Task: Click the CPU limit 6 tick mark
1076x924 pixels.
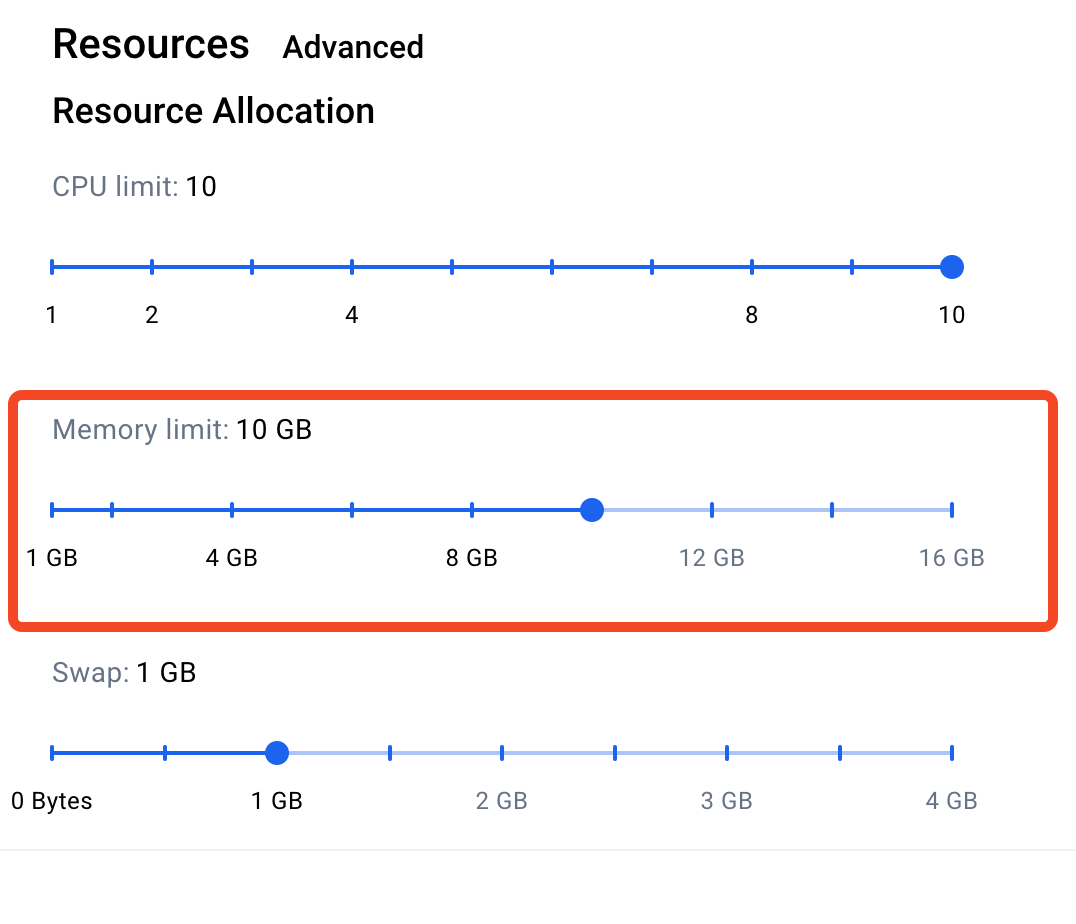Action: pyautogui.click(x=552, y=267)
